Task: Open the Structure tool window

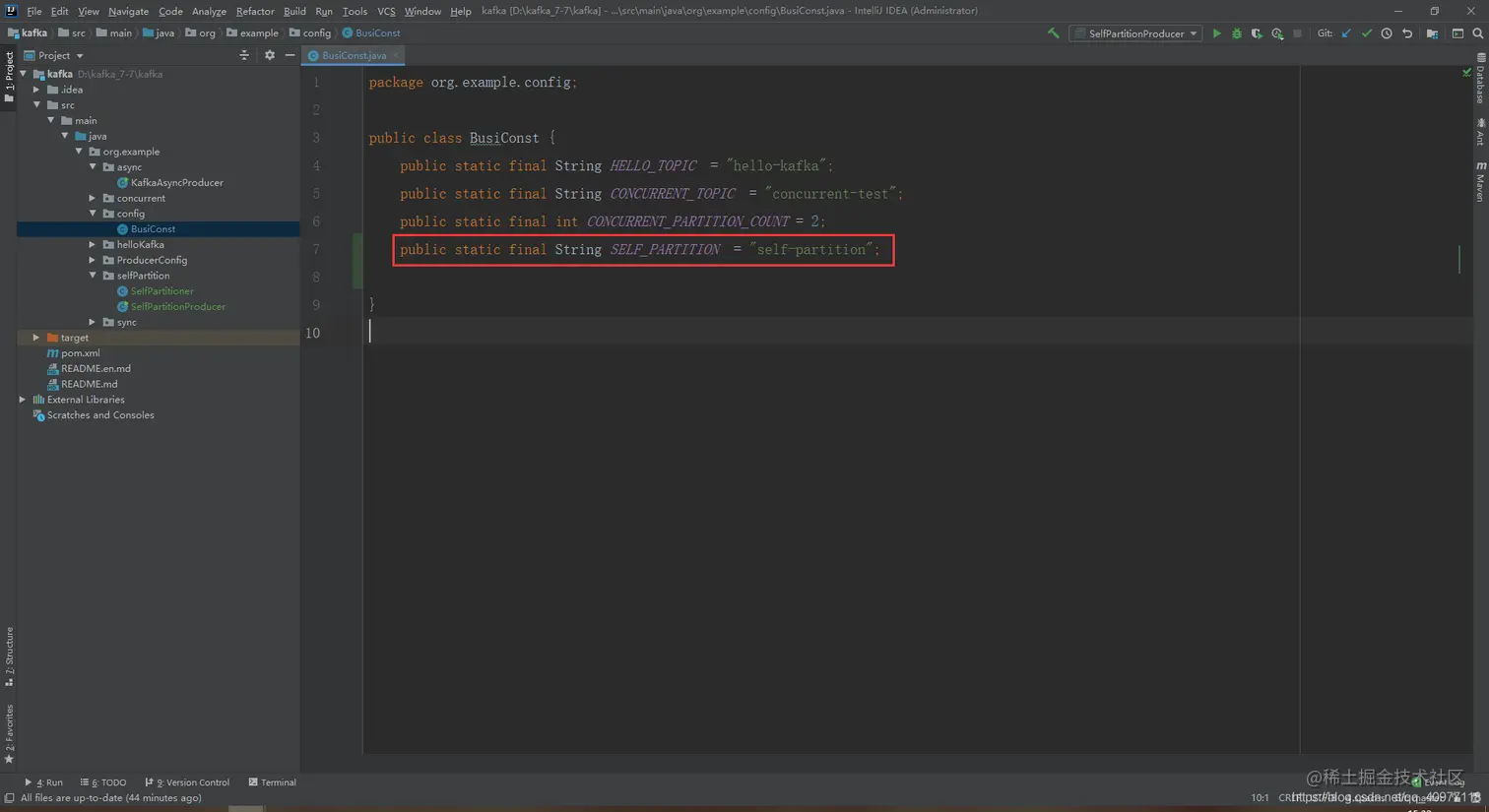Action: (x=9, y=656)
